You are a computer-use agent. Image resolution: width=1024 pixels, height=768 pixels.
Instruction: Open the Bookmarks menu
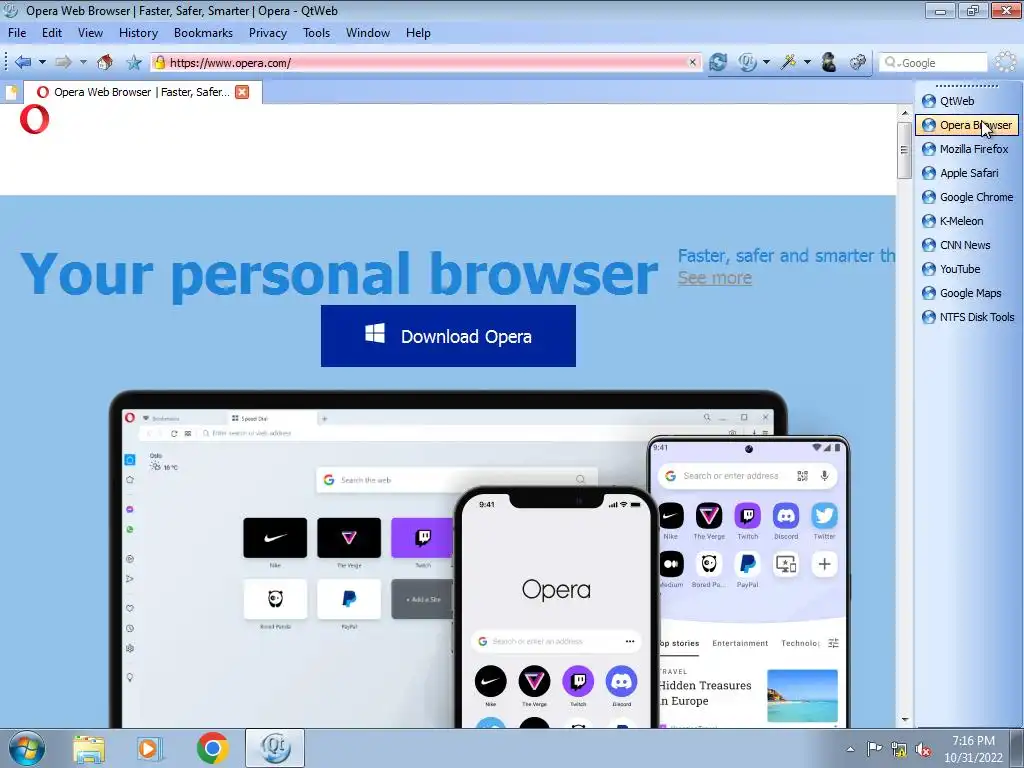pos(203,33)
